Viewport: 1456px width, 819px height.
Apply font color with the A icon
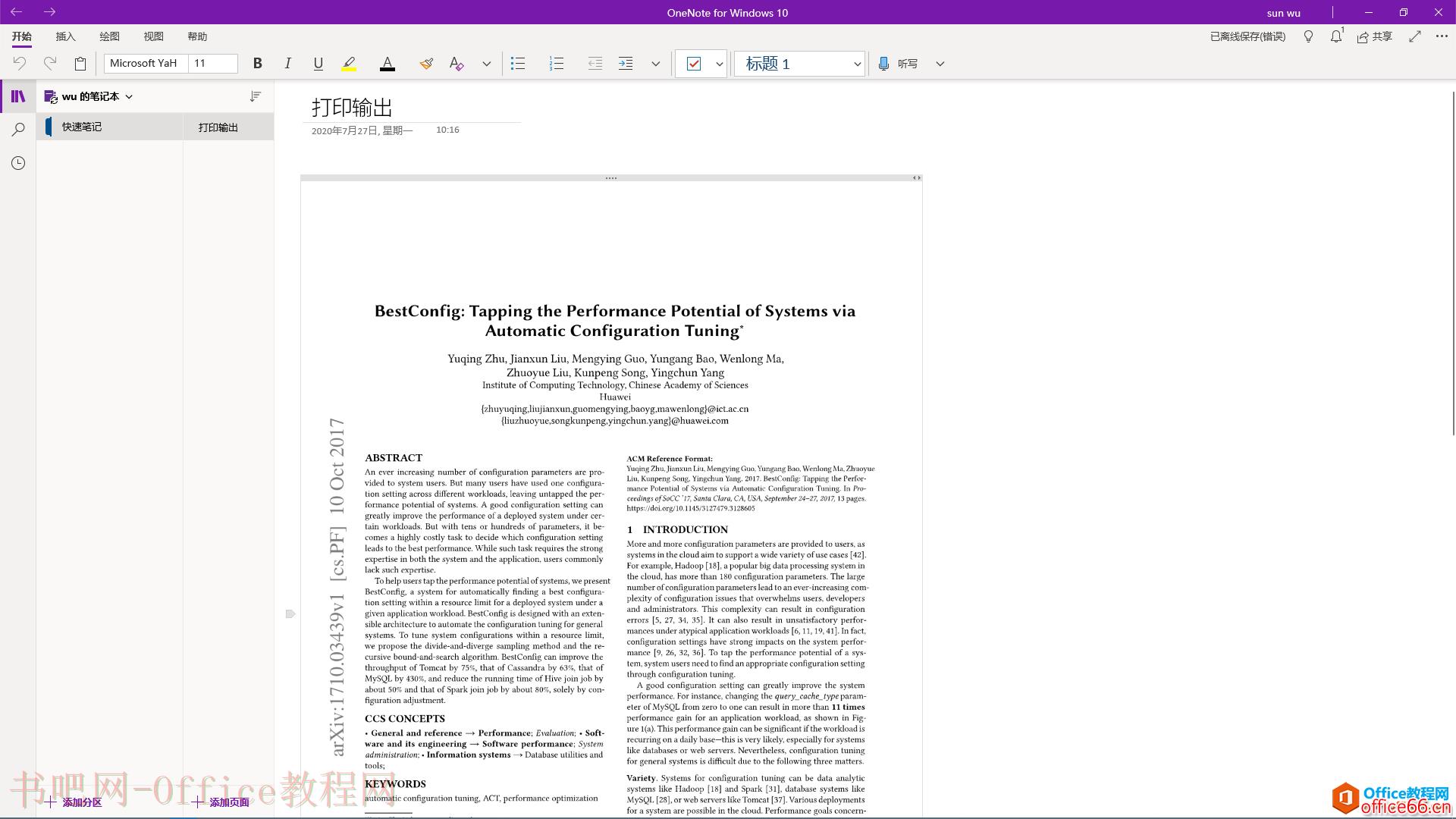point(388,64)
